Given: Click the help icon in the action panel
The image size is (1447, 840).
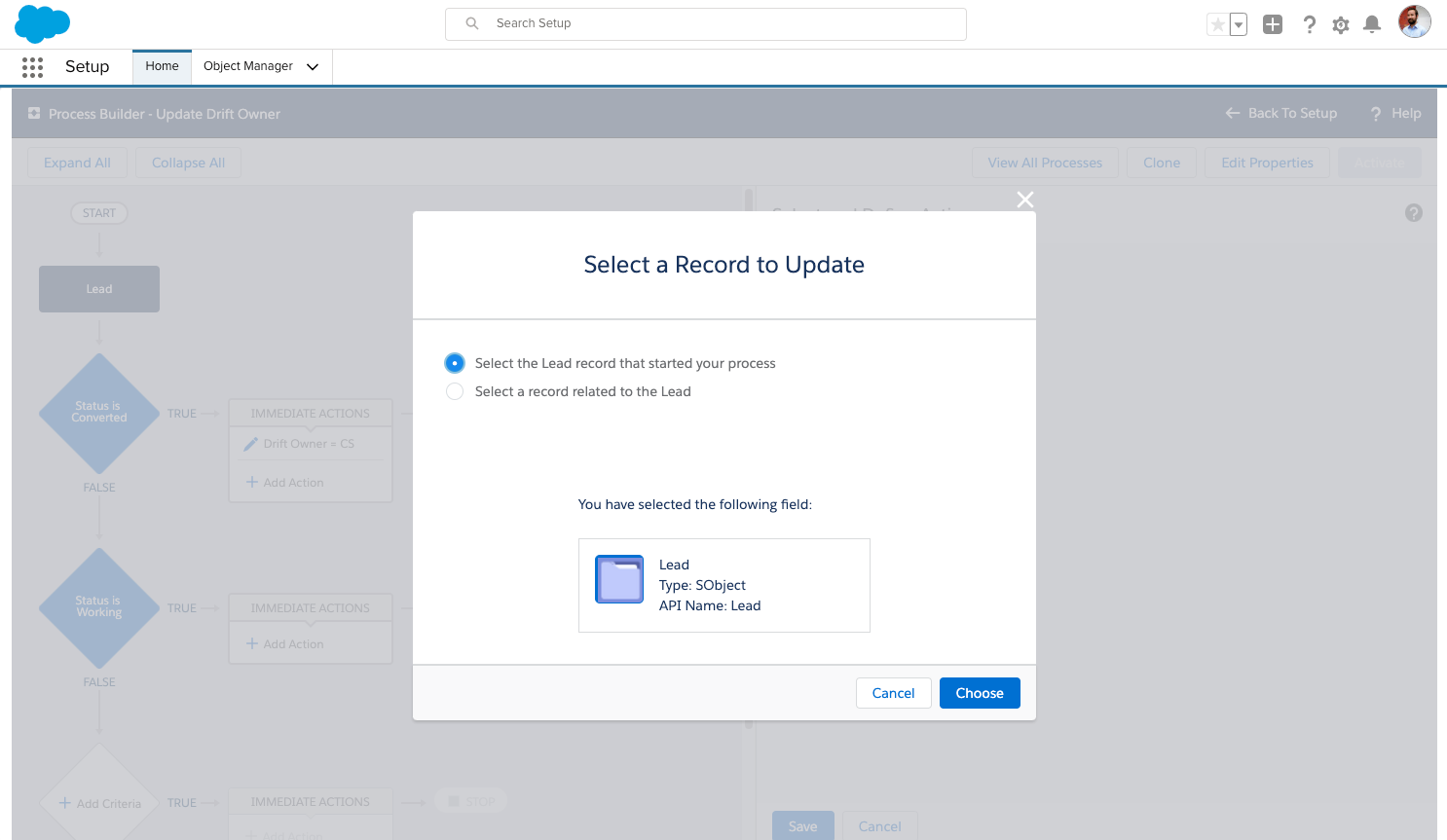Looking at the screenshot, I should [x=1414, y=213].
